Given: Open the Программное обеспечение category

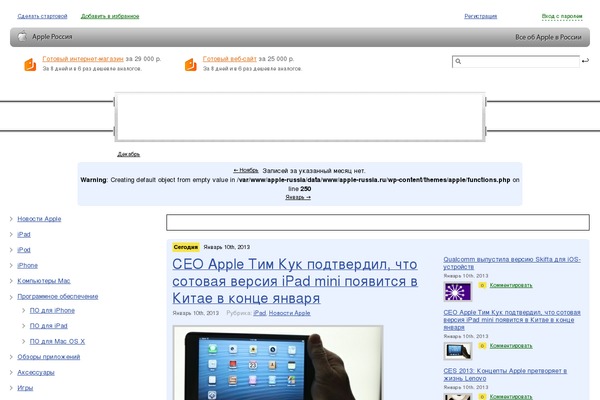Looking at the screenshot, I should [x=58, y=296].
